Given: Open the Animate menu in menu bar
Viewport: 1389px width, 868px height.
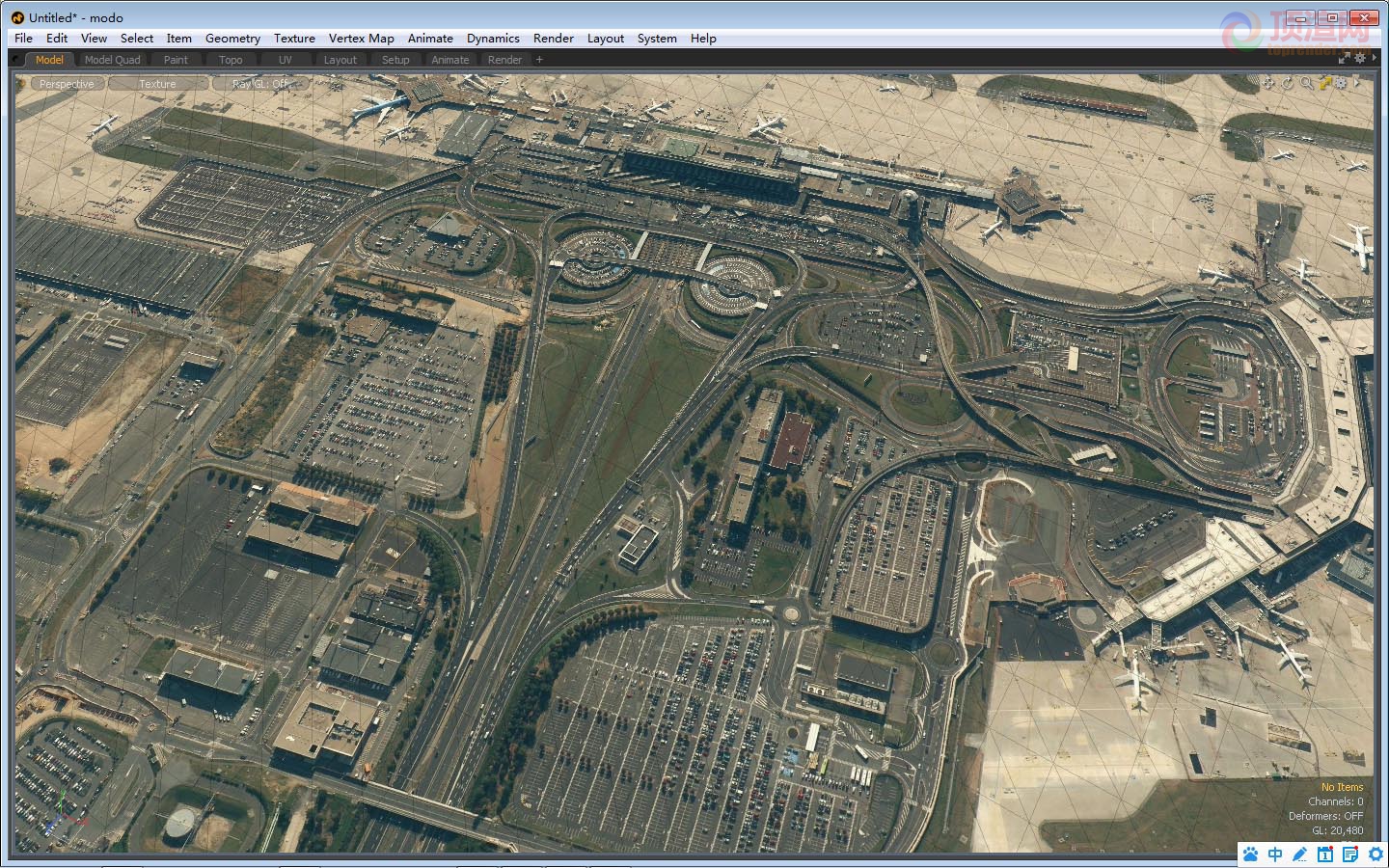Looking at the screenshot, I should tap(430, 39).
